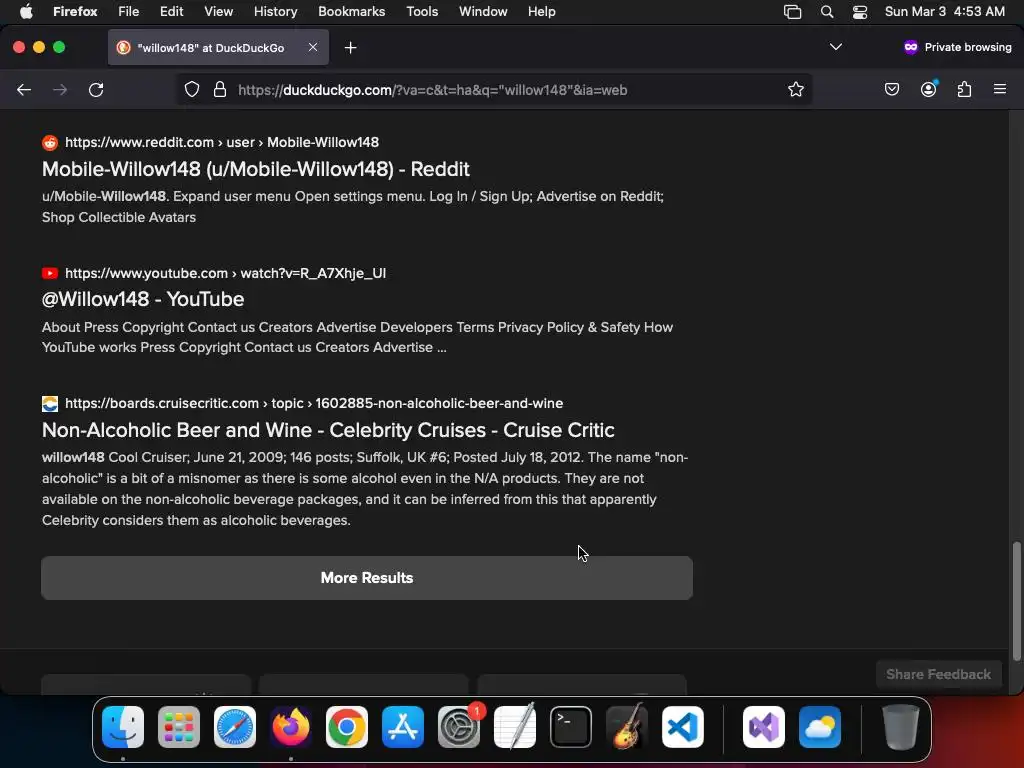Close the "willow148" at DuckDuckGo tab
Image resolution: width=1024 pixels, height=768 pixels.
[313, 47]
